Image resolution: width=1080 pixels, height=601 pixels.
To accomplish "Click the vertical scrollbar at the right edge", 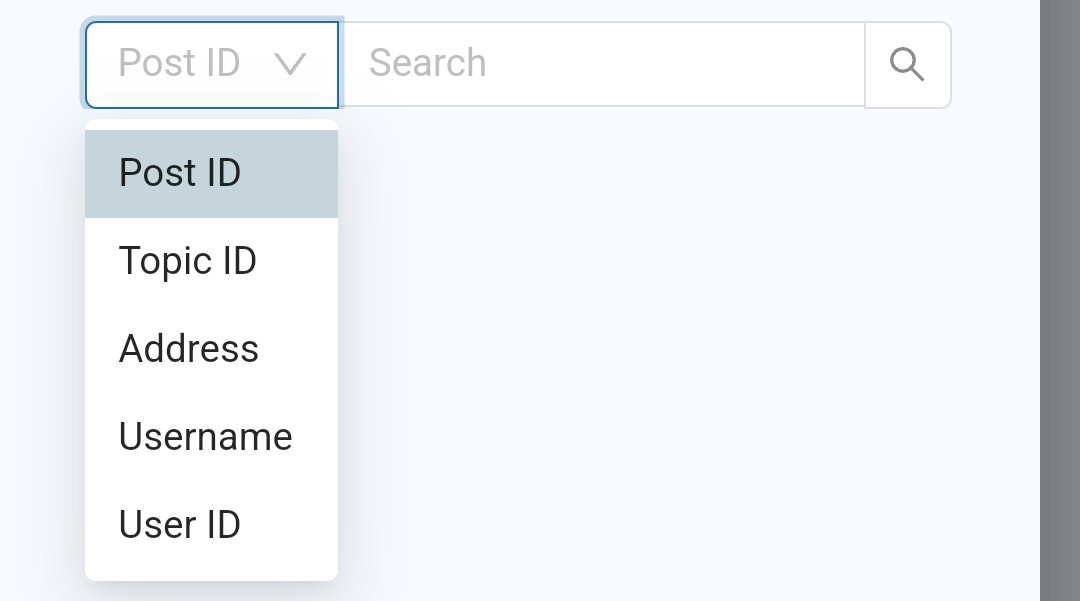I will (1059, 300).
